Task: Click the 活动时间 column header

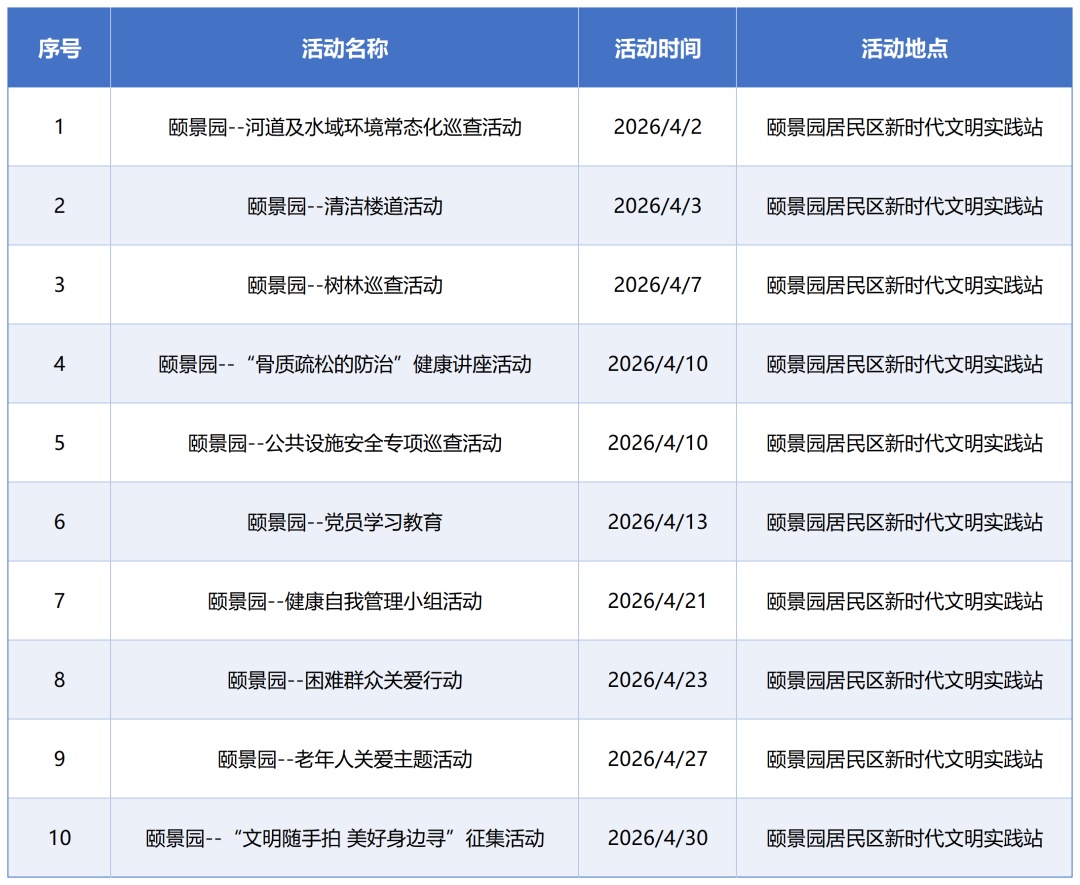Action: [x=657, y=48]
